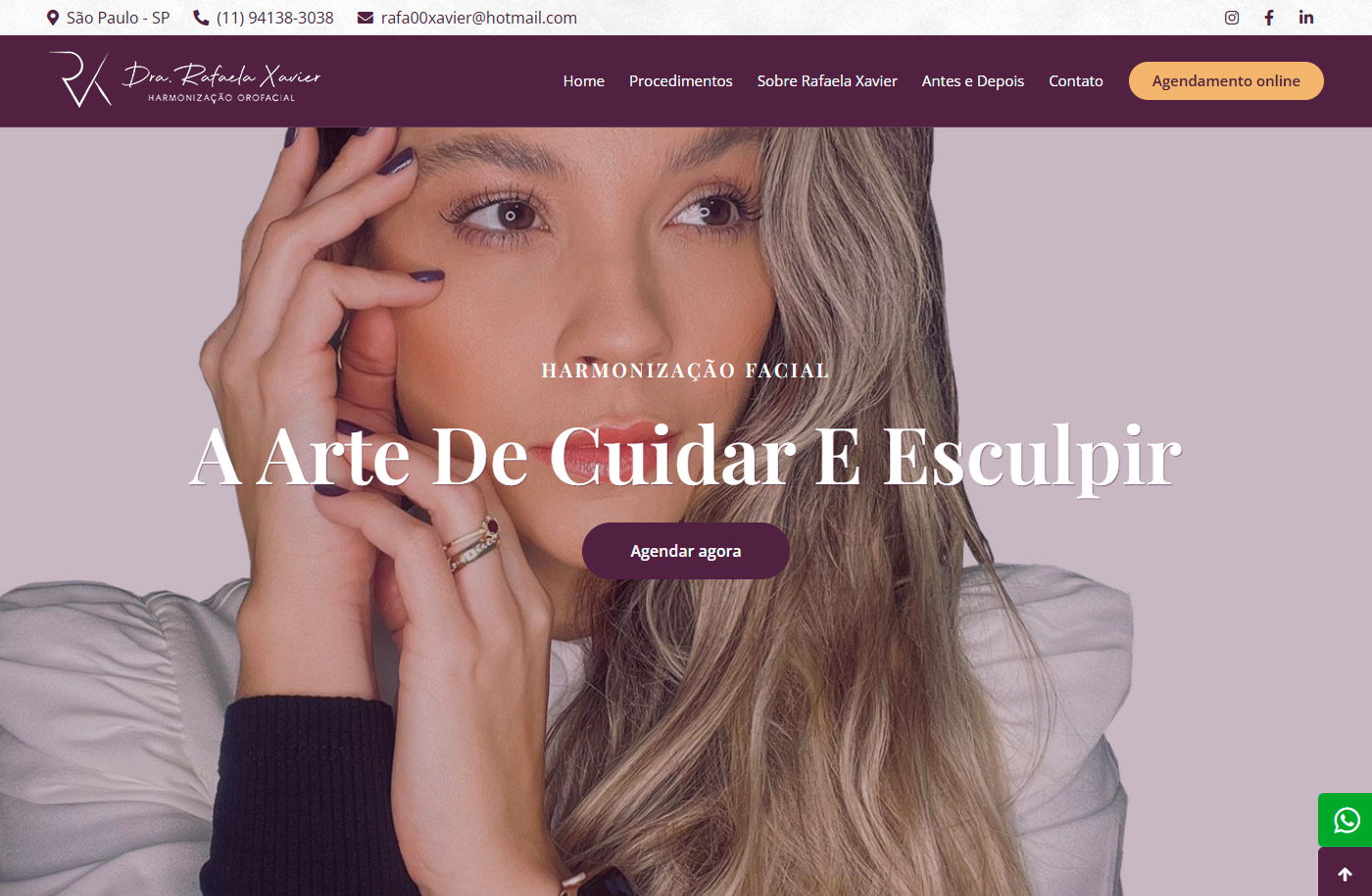Click the Agendar agora button
This screenshot has height=896, width=1372.
coord(686,551)
